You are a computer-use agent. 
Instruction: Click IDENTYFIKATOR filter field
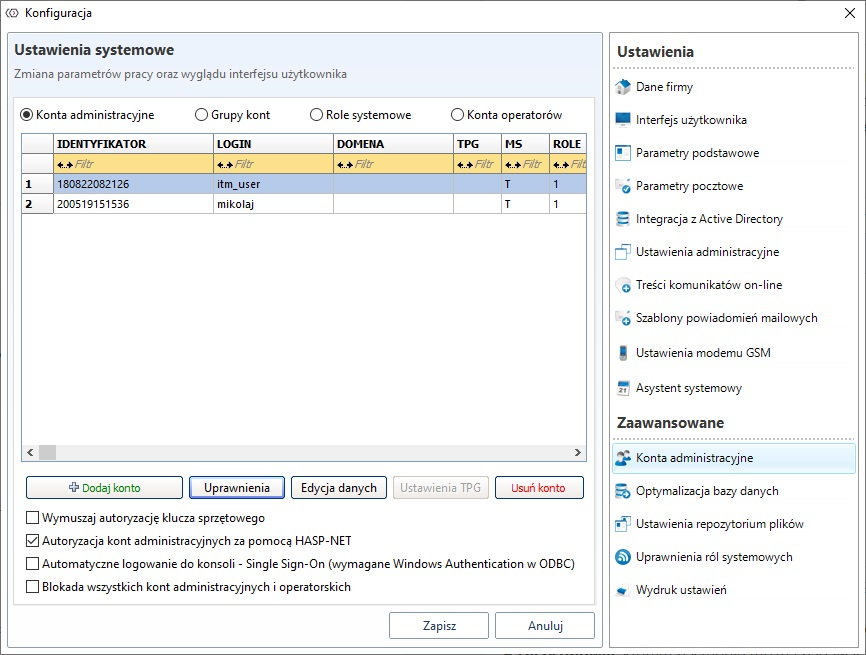tap(133, 164)
